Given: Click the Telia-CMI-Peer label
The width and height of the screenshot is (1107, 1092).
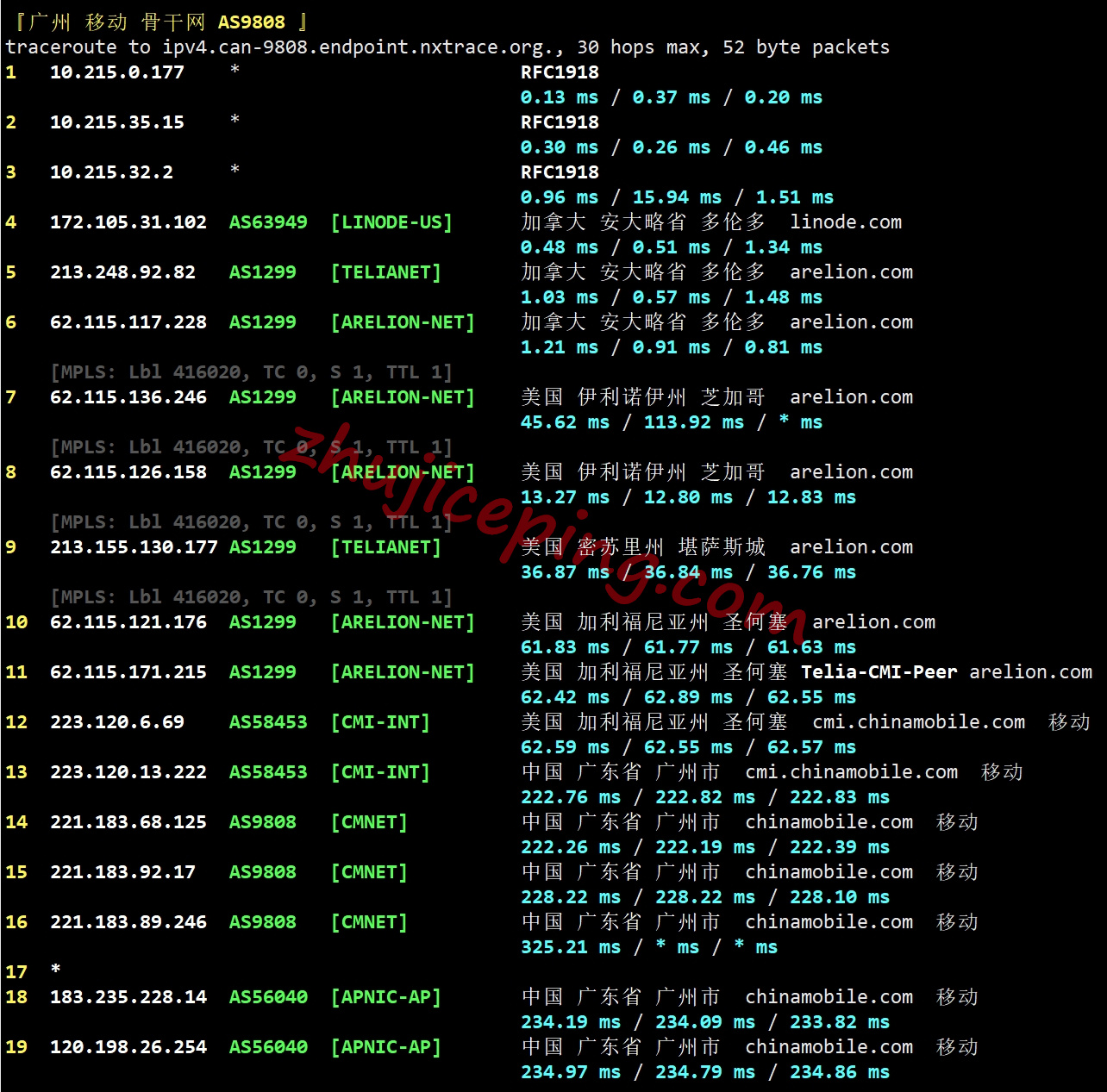Looking at the screenshot, I should [879, 672].
